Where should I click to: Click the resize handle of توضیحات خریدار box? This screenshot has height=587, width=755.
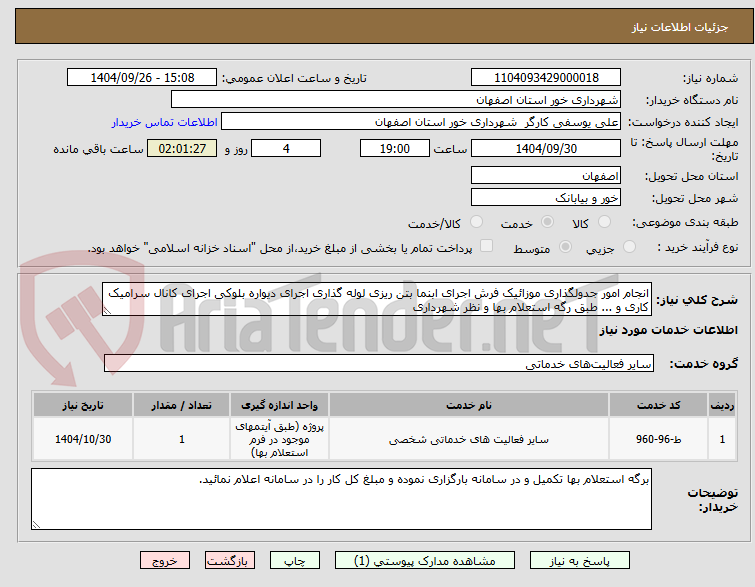click(36, 524)
